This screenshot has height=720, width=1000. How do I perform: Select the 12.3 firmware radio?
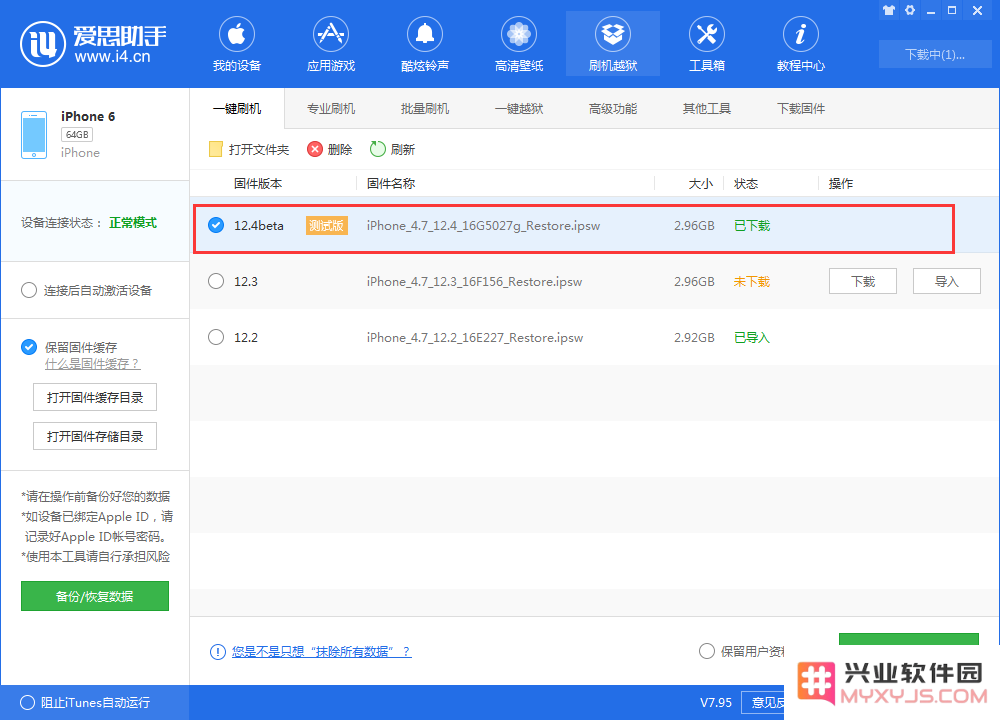point(216,281)
